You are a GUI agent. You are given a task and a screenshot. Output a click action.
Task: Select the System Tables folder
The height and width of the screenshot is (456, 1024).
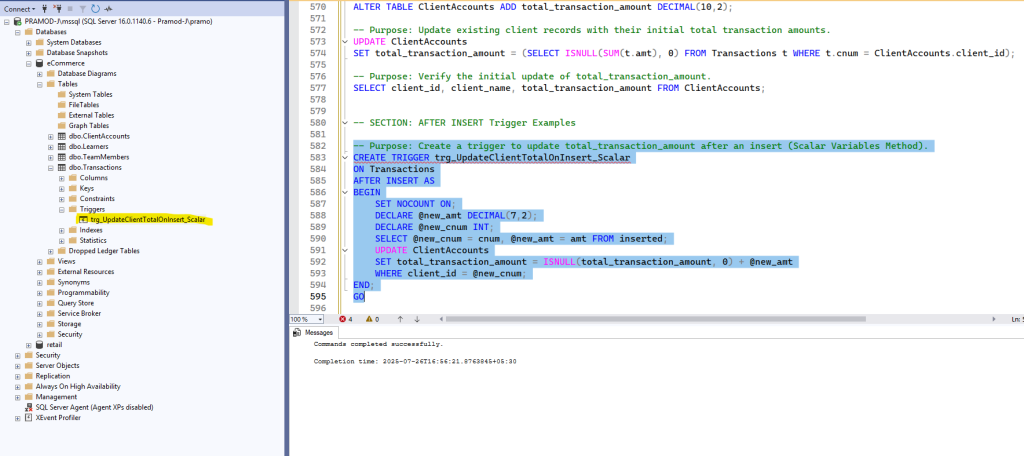point(90,95)
